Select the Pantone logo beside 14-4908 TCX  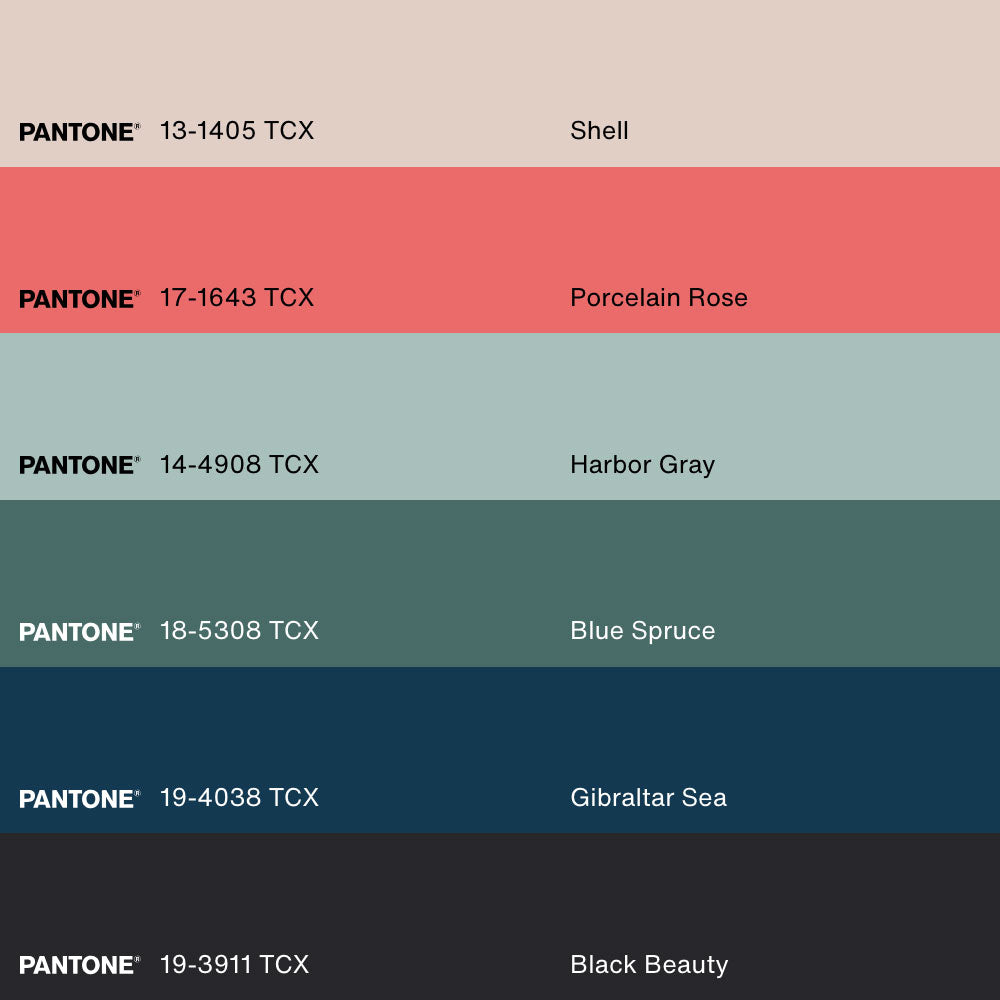tap(79, 465)
